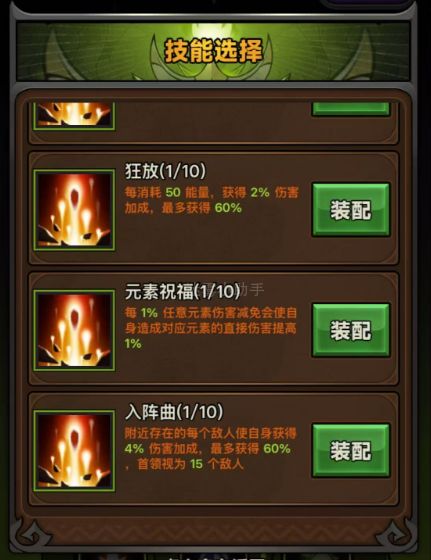Click the 元素祝福 elemental damage description text

[x=211, y=328]
